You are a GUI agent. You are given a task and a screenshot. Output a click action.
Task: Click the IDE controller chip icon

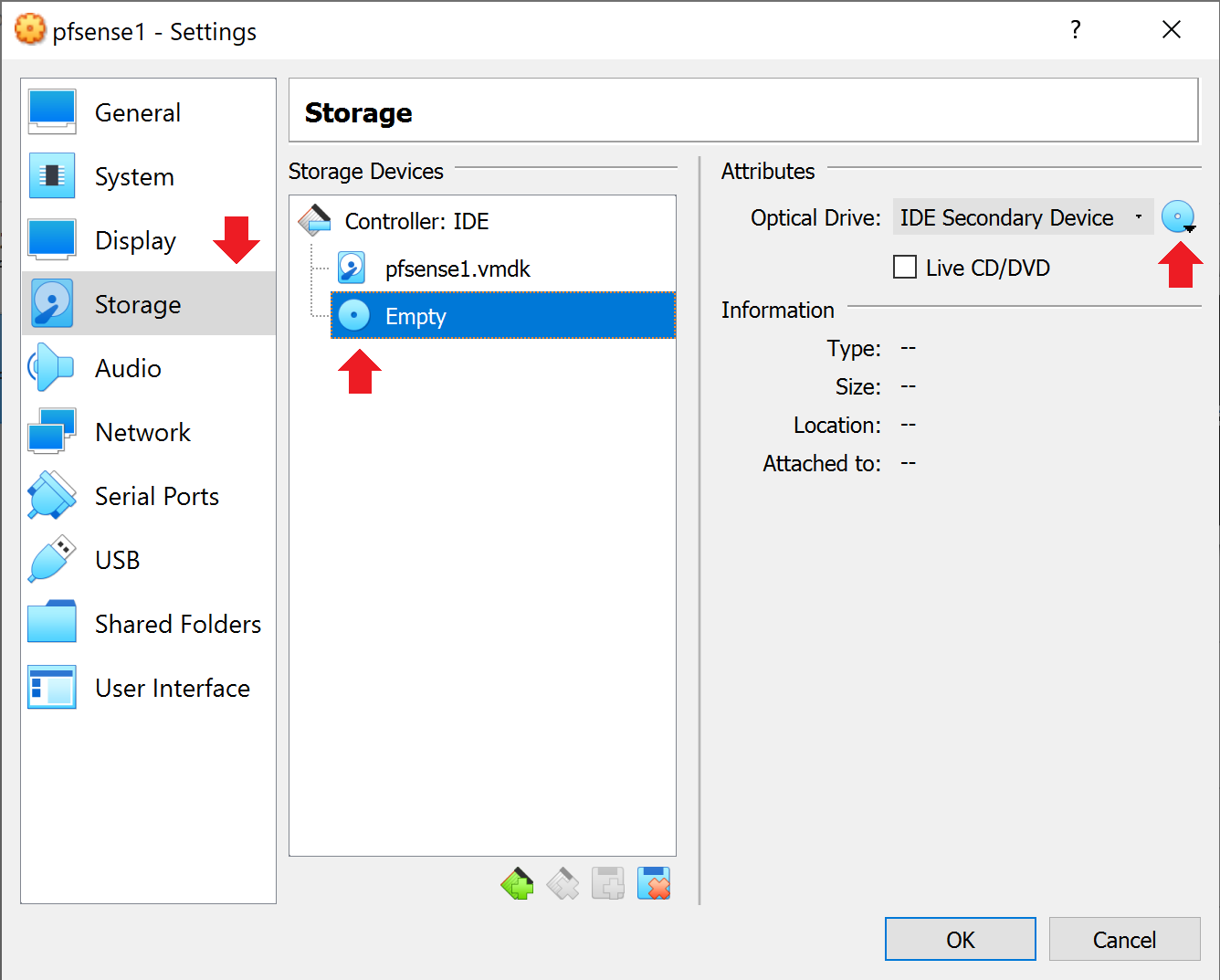tap(315, 221)
